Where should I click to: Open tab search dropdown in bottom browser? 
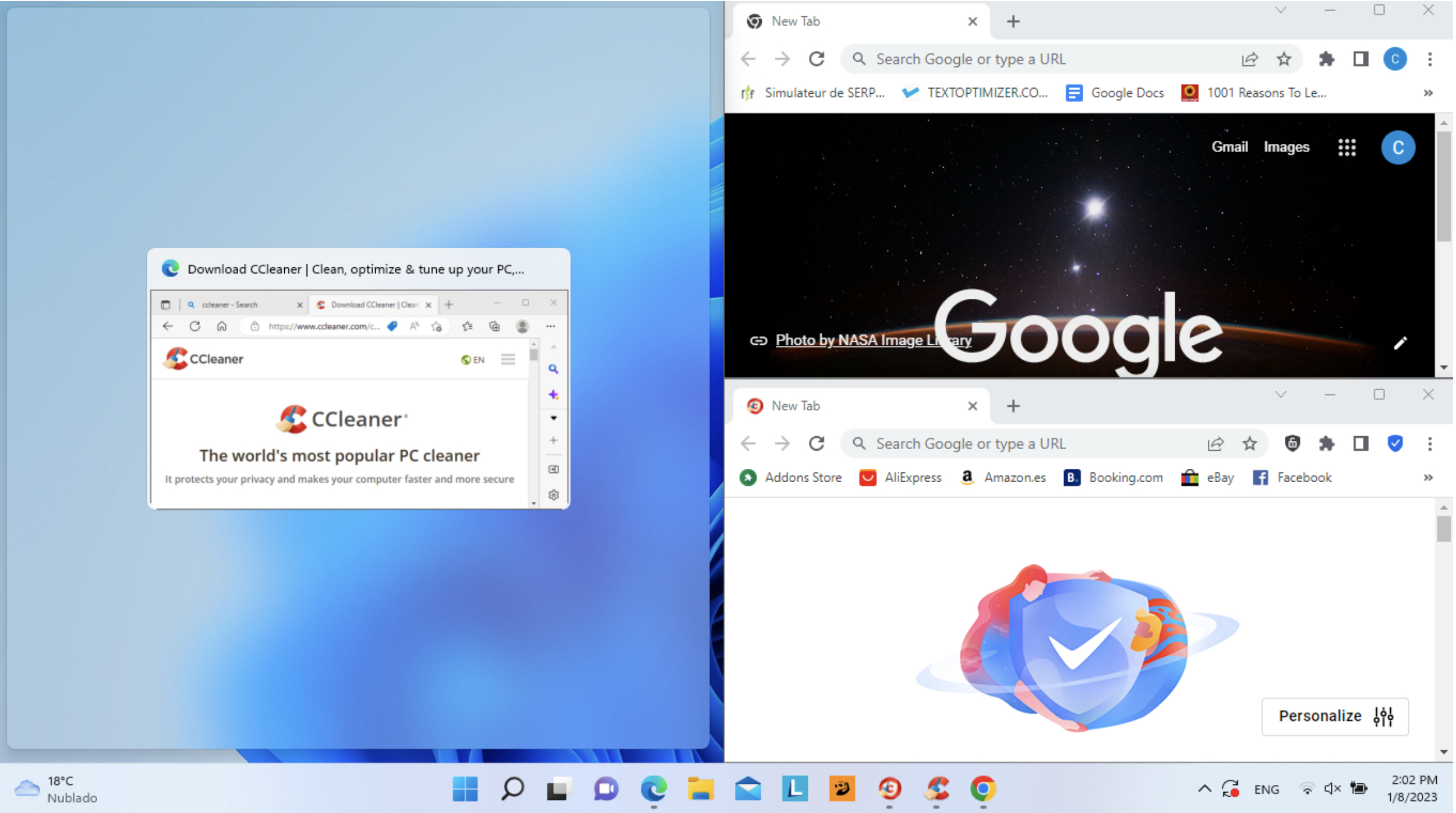click(1281, 395)
